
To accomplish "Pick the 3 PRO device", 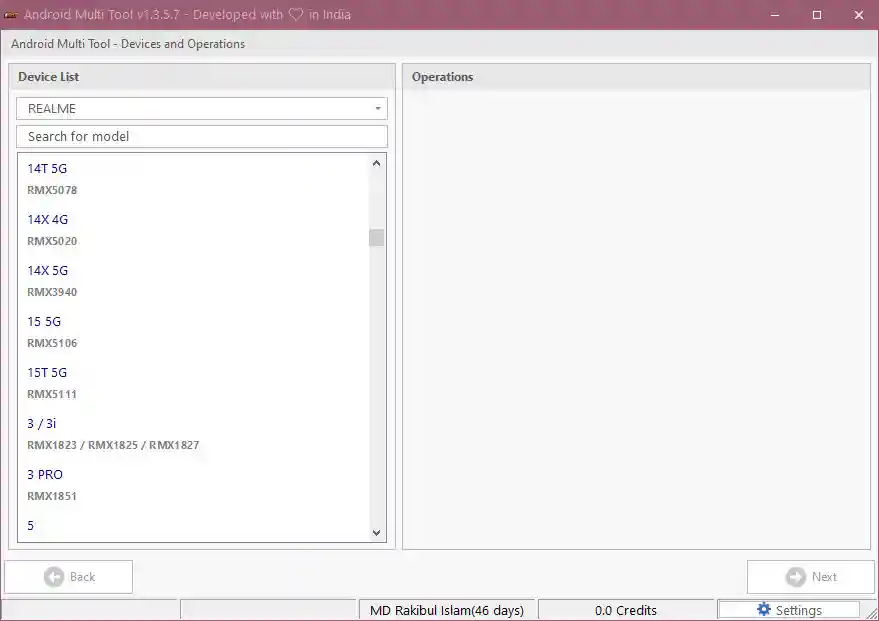I will click(45, 475).
